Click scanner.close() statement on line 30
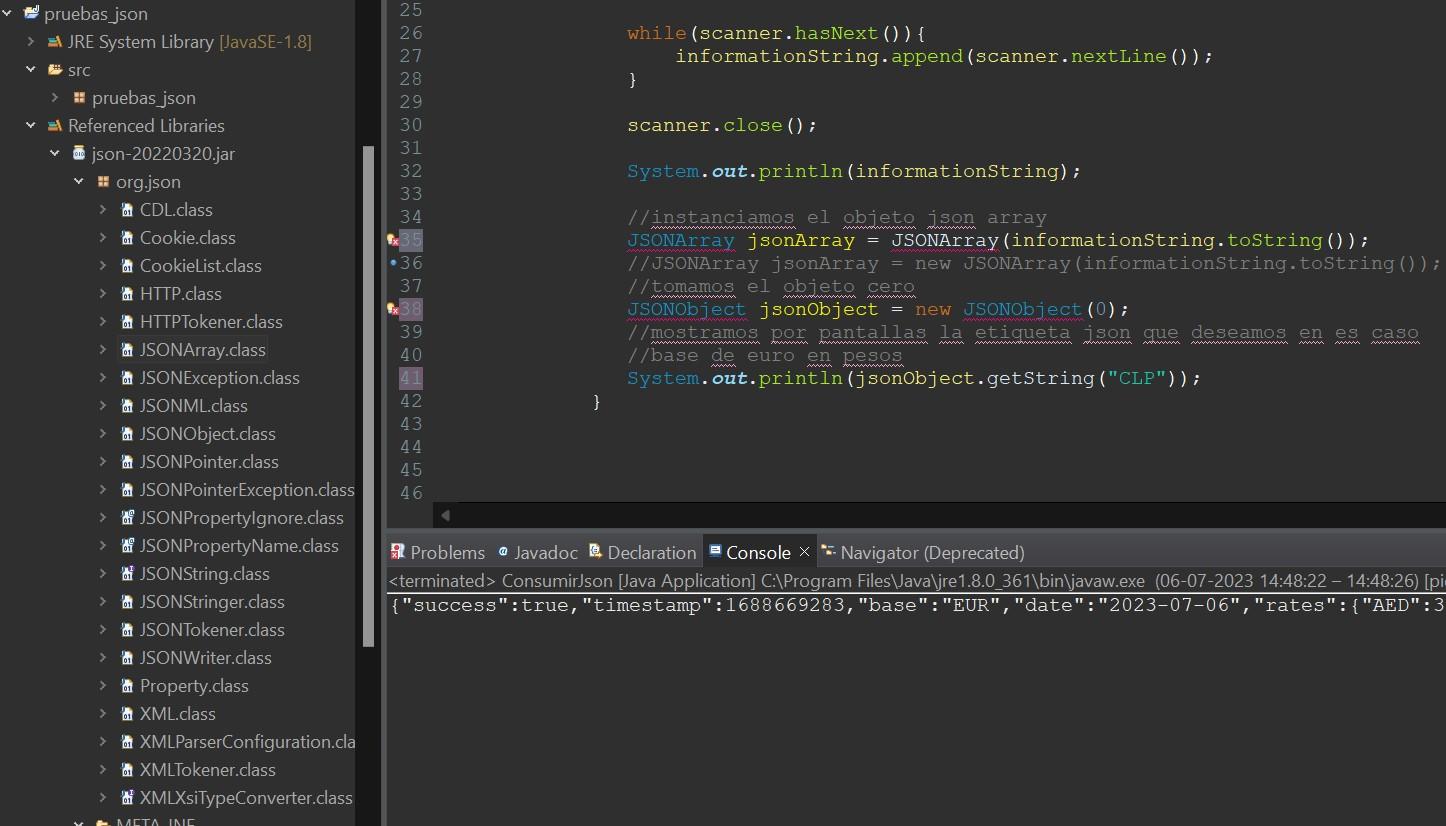The image size is (1446, 826). [x=722, y=125]
